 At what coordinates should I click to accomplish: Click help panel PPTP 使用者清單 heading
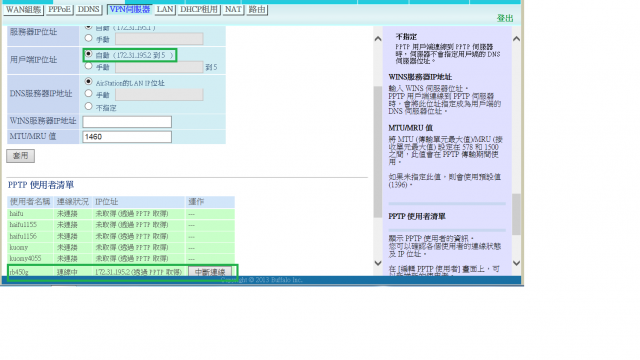point(417,216)
